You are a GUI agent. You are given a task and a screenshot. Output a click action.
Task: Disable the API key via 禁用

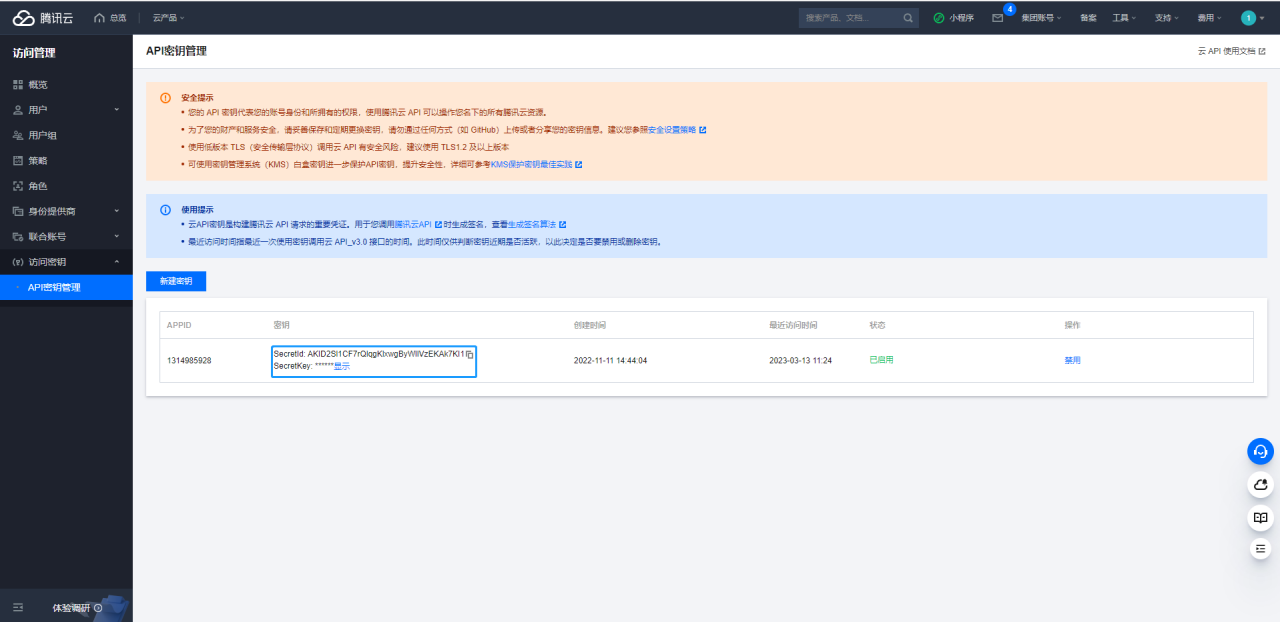coord(1072,360)
